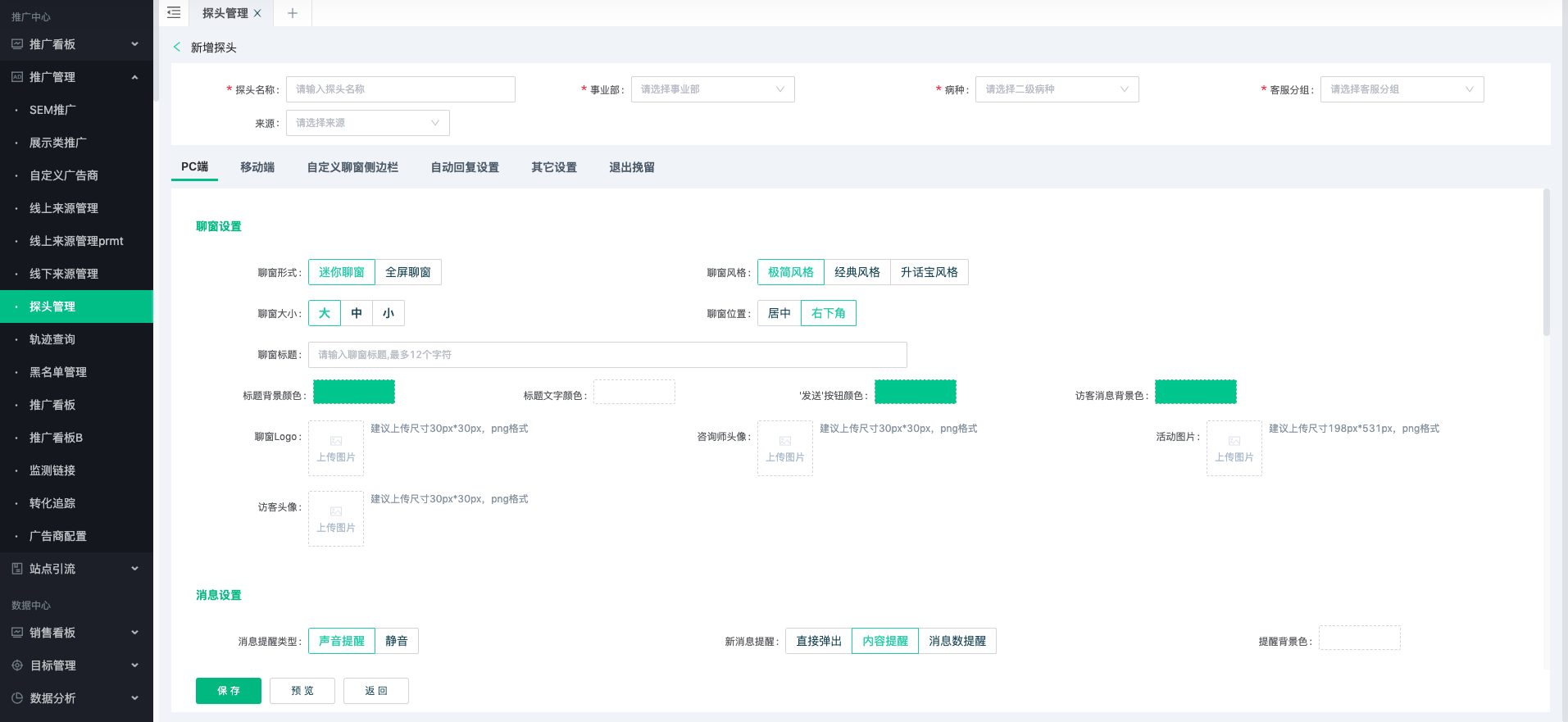Screen dimensions: 1568x722
Task: Open the 来源 dropdown
Action: [368, 123]
